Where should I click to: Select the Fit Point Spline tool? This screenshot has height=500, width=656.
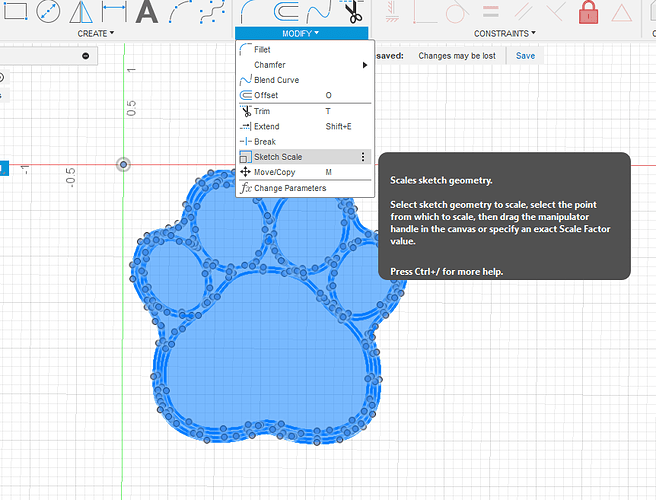(213, 11)
